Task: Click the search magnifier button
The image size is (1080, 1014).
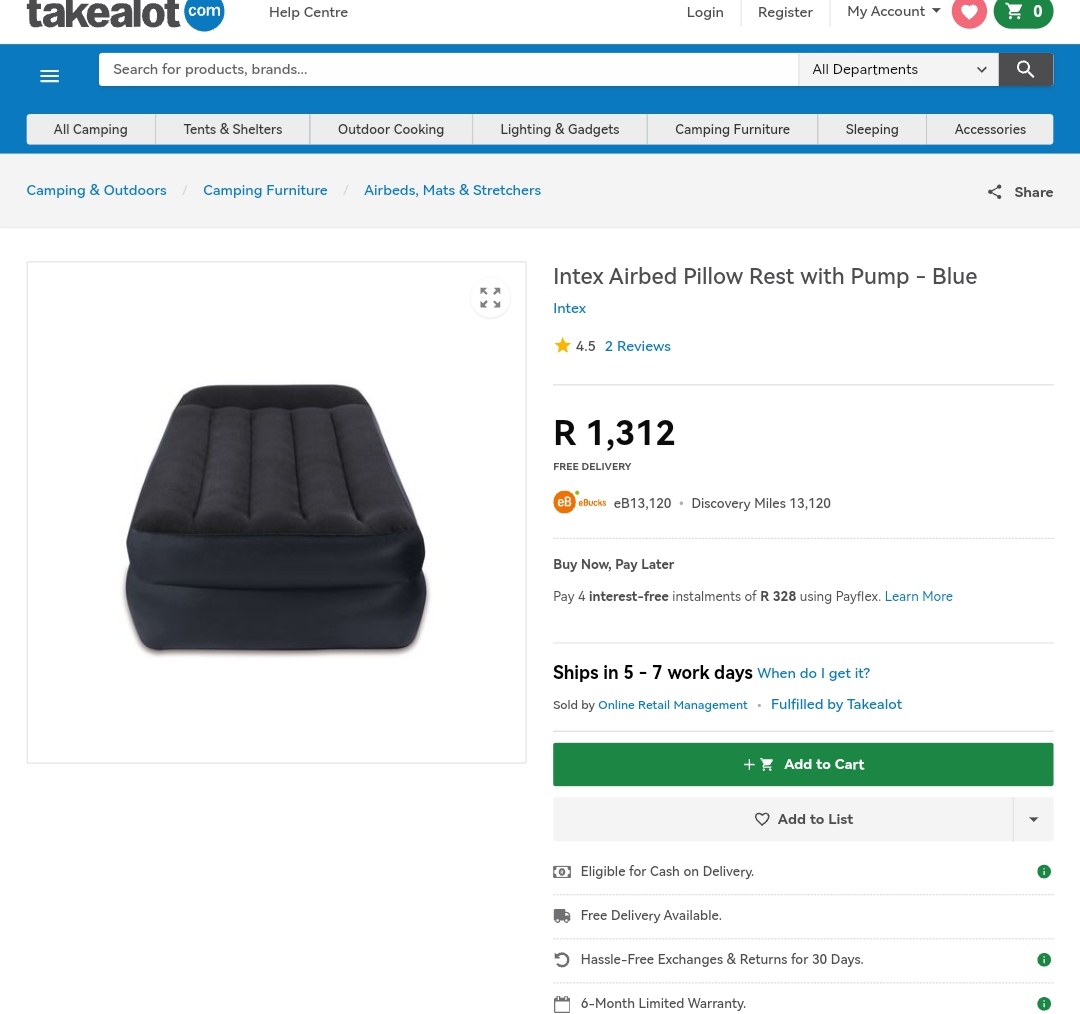Action: [1025, 69]
